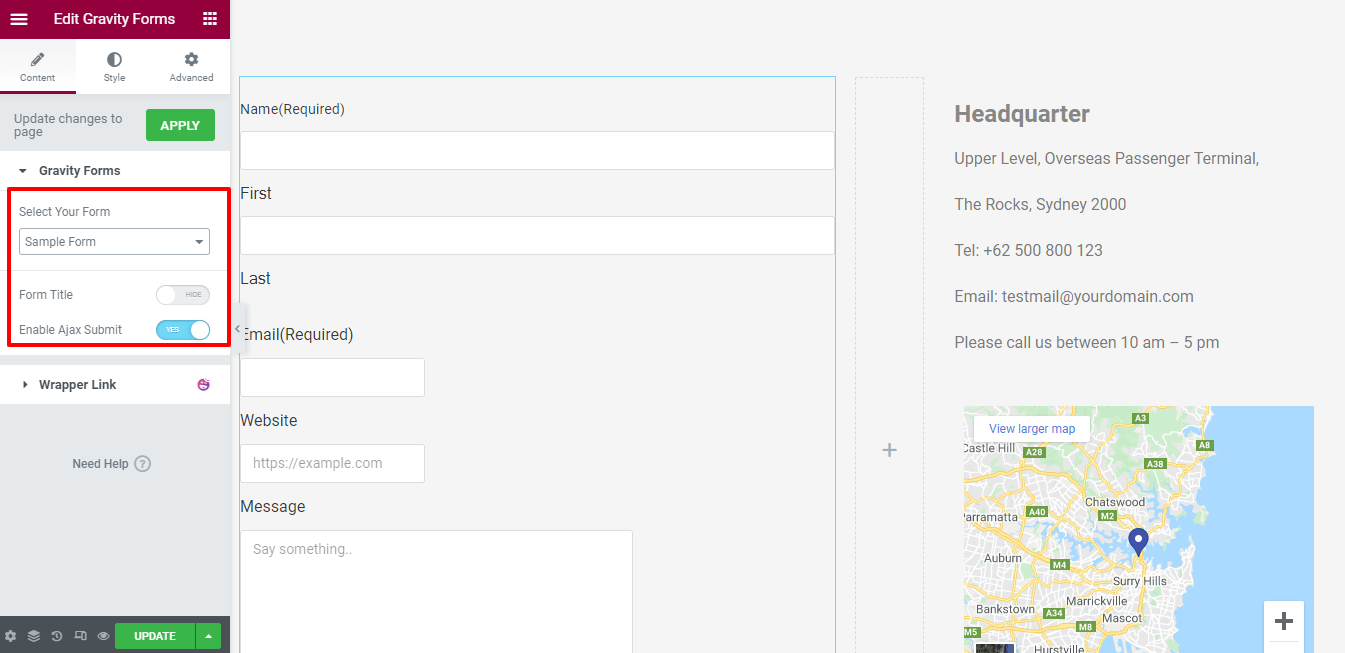The height and width of the screenshot is (653, 1345).
Task: Click the Surry Hills label on map
Action: pyautogui.click(x=1140, y=581)
